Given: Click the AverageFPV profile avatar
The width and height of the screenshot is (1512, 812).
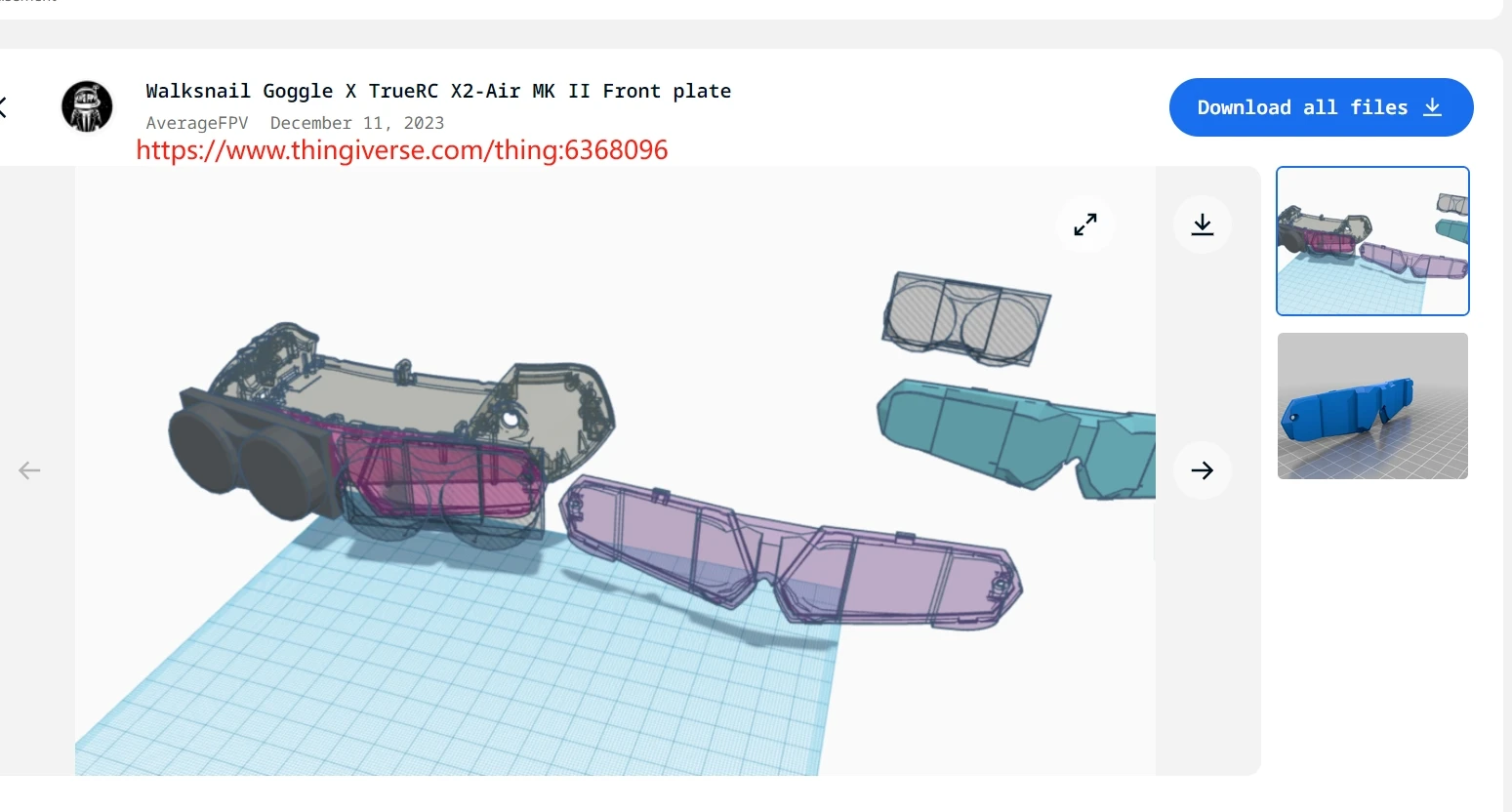Looking at the screenshot, I should (x=87, y=106).
